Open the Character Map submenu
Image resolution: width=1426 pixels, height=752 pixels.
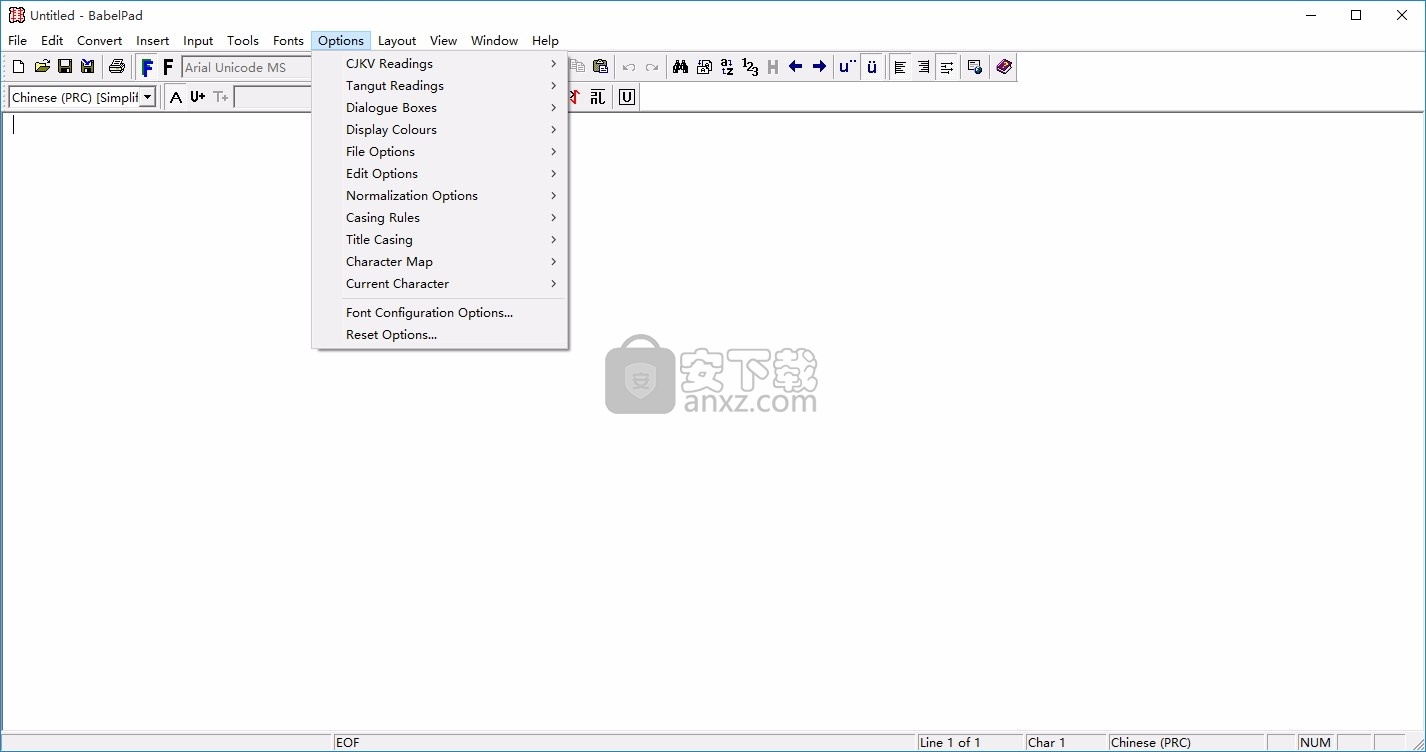click(440, 262)
